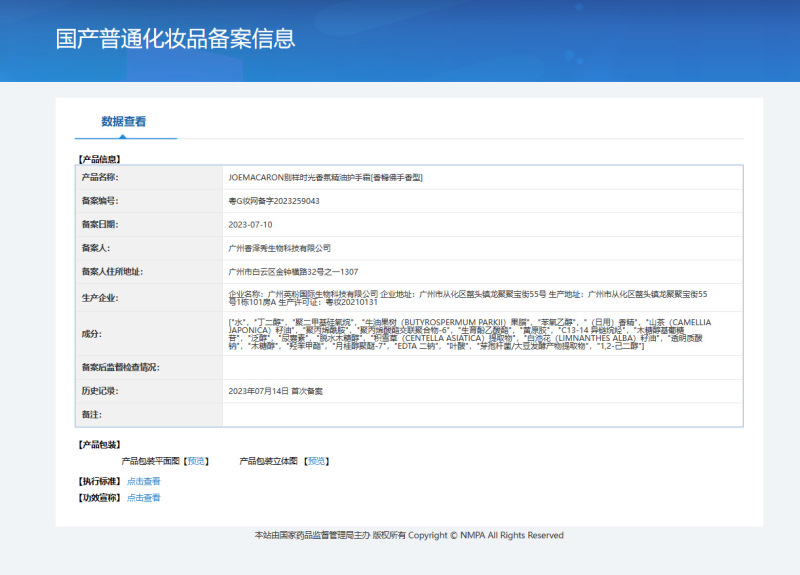Click the 备案人 row label
This screenshot has height=575, width=800.
point(96,248)
